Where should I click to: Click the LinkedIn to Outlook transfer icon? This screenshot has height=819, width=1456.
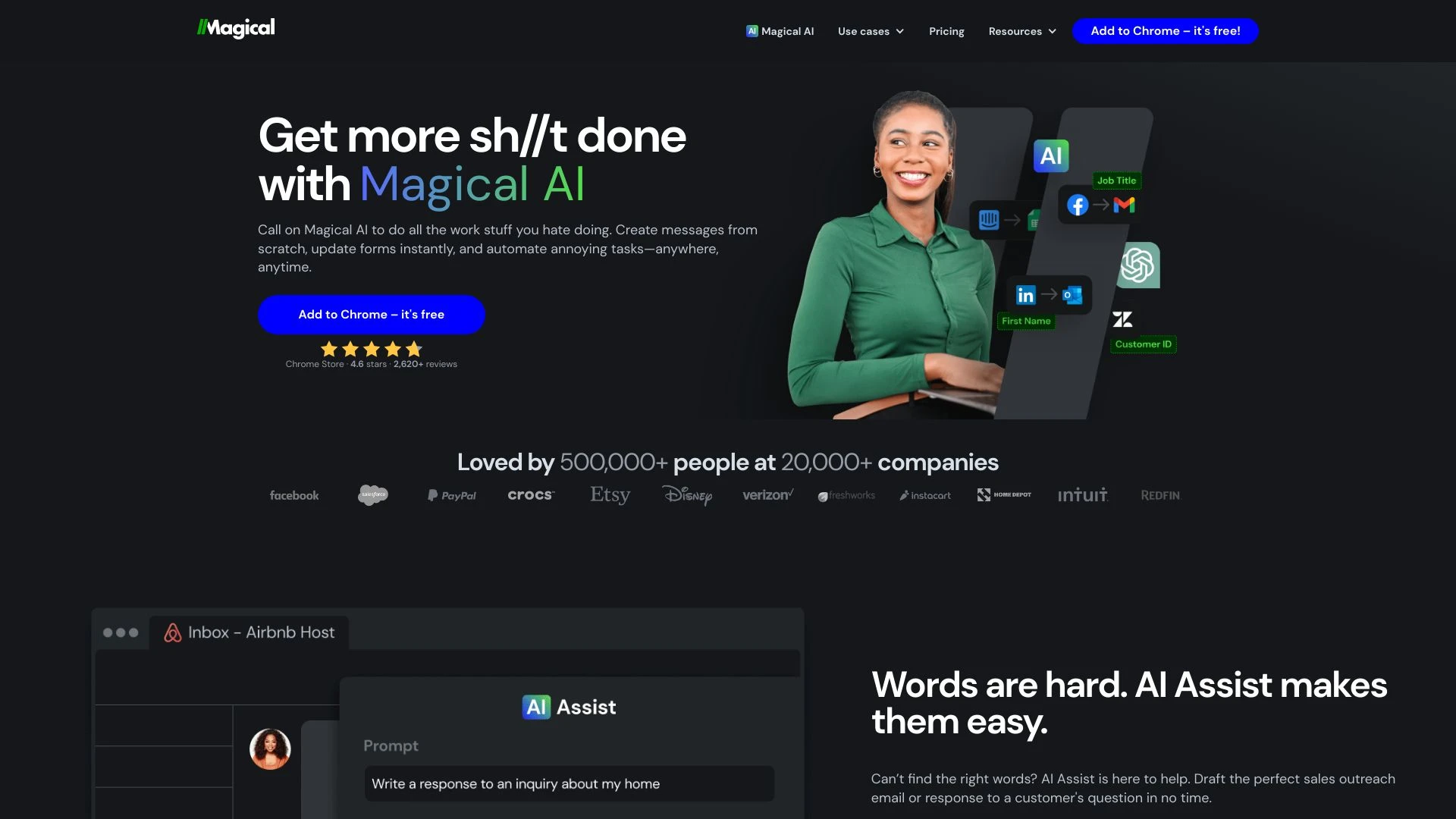[x=1048, y=295]
